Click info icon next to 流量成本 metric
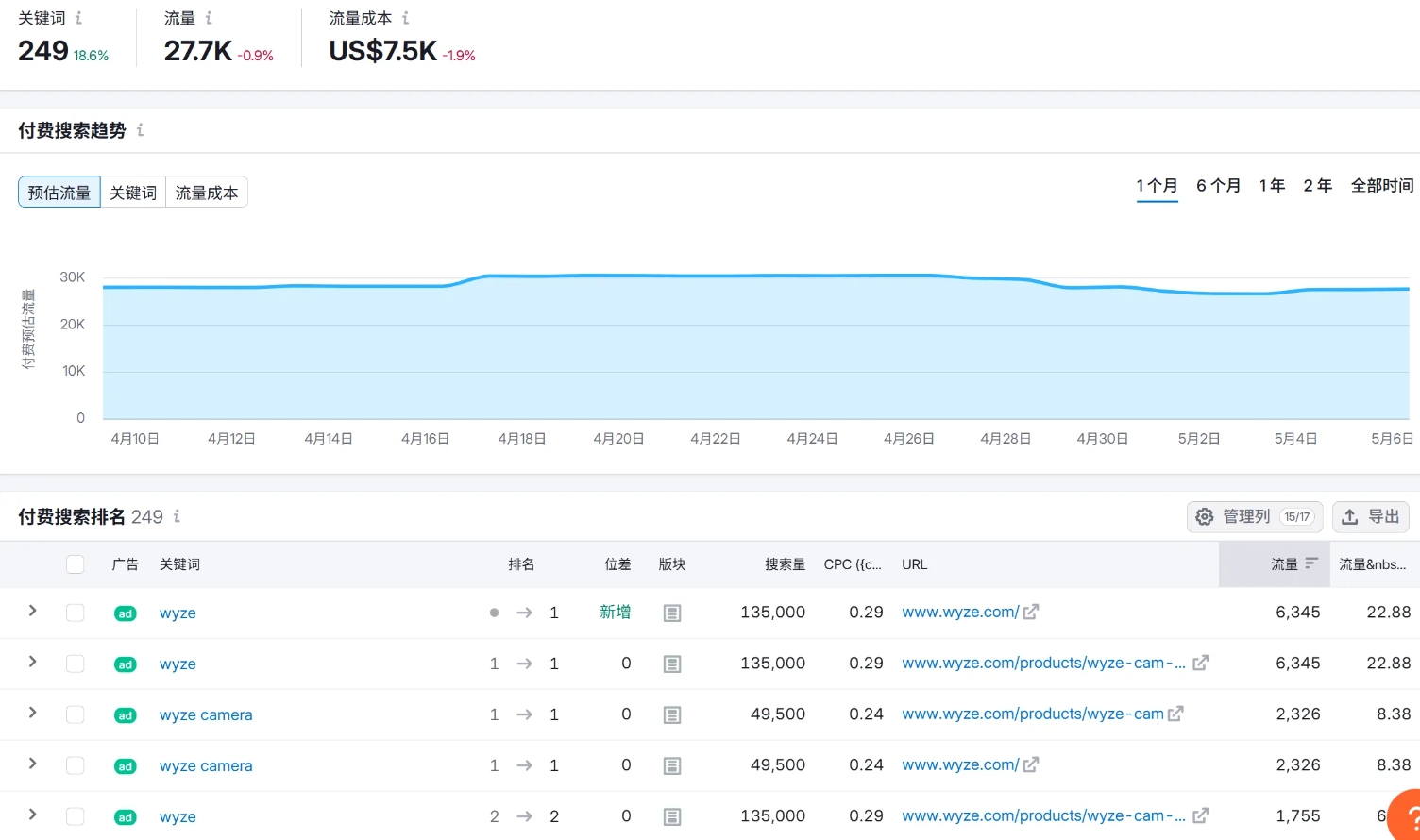 point(405,18)
